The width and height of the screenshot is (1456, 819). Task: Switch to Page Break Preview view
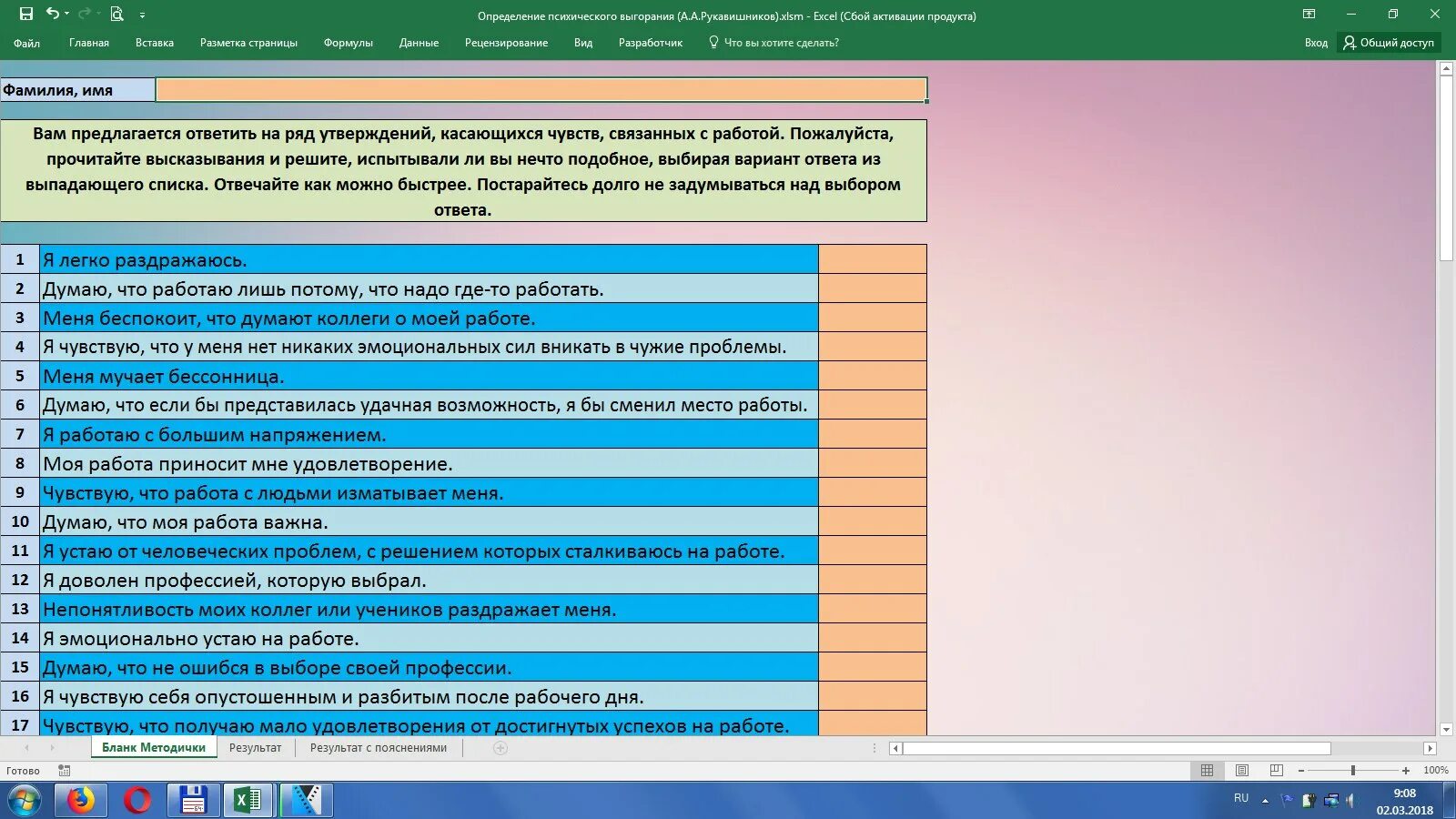point(1276,771)
